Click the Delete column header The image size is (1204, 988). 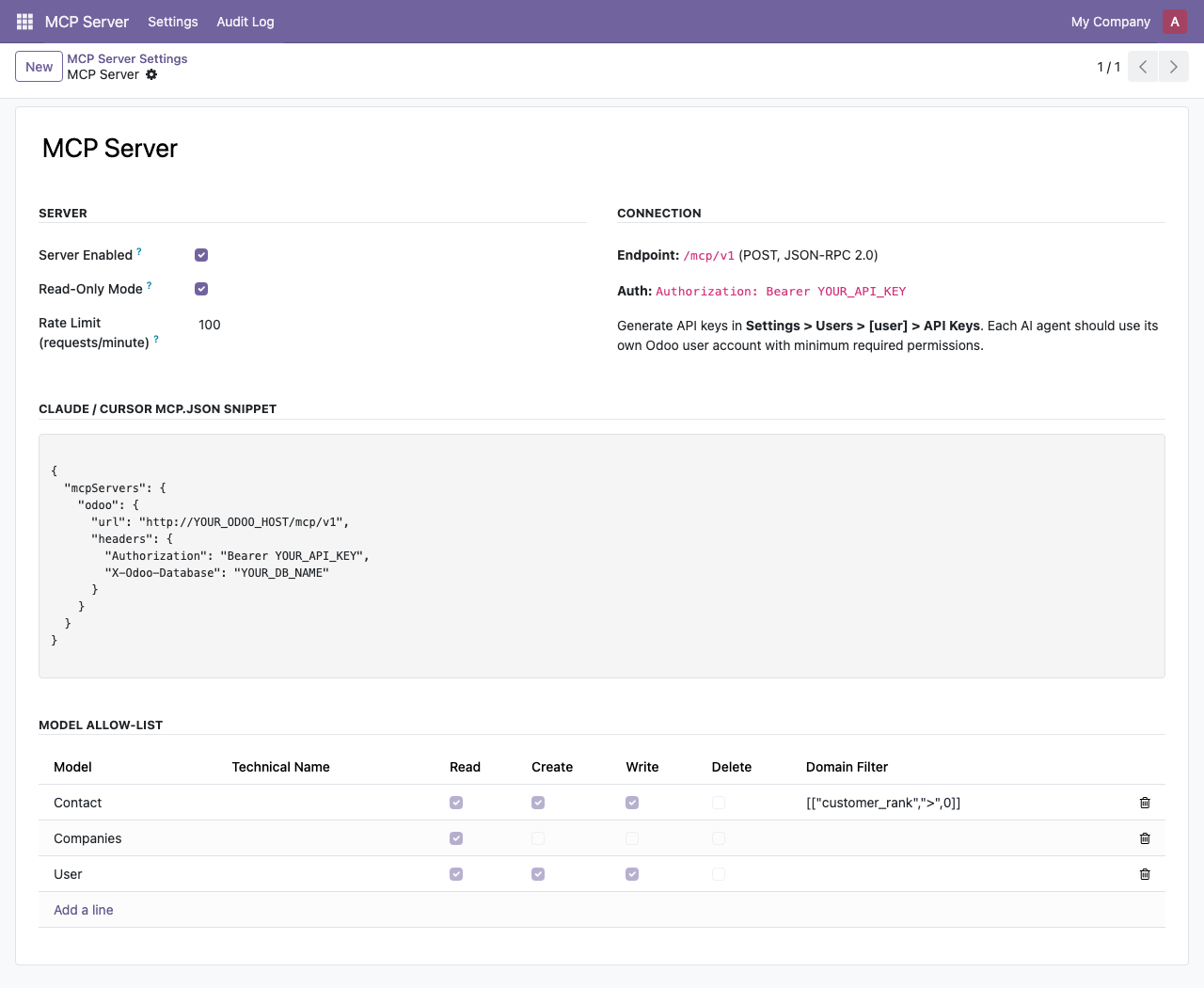click(x=732, y=767)
